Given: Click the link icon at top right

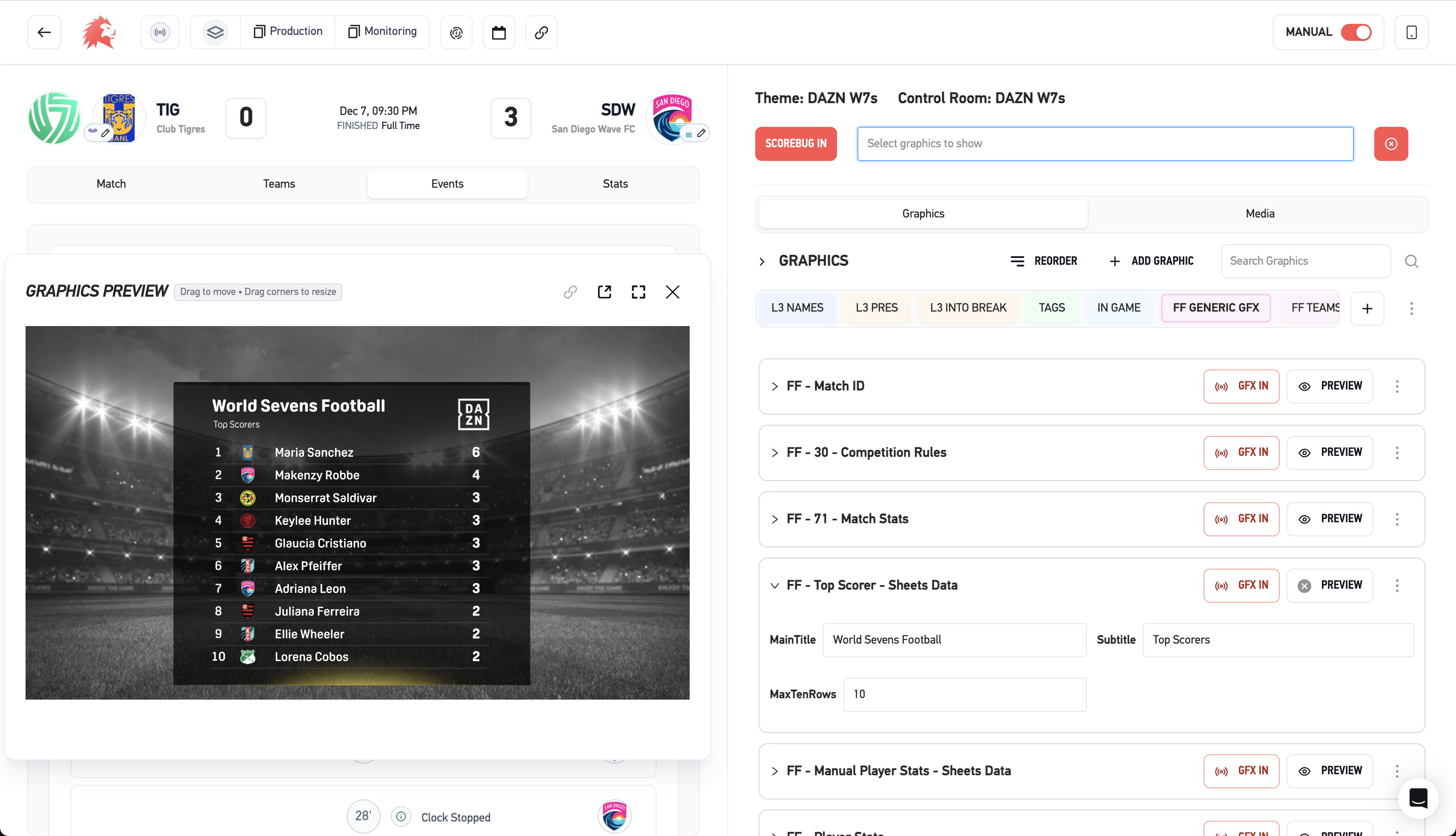Looking at the screenshot, I should pyautogui.click(x=541, y=32).
